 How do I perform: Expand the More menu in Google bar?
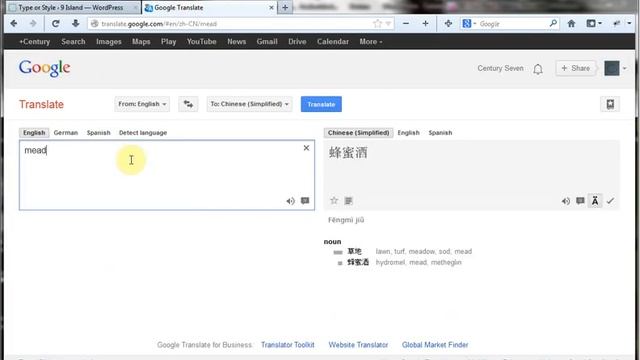(x=371, y=42)
